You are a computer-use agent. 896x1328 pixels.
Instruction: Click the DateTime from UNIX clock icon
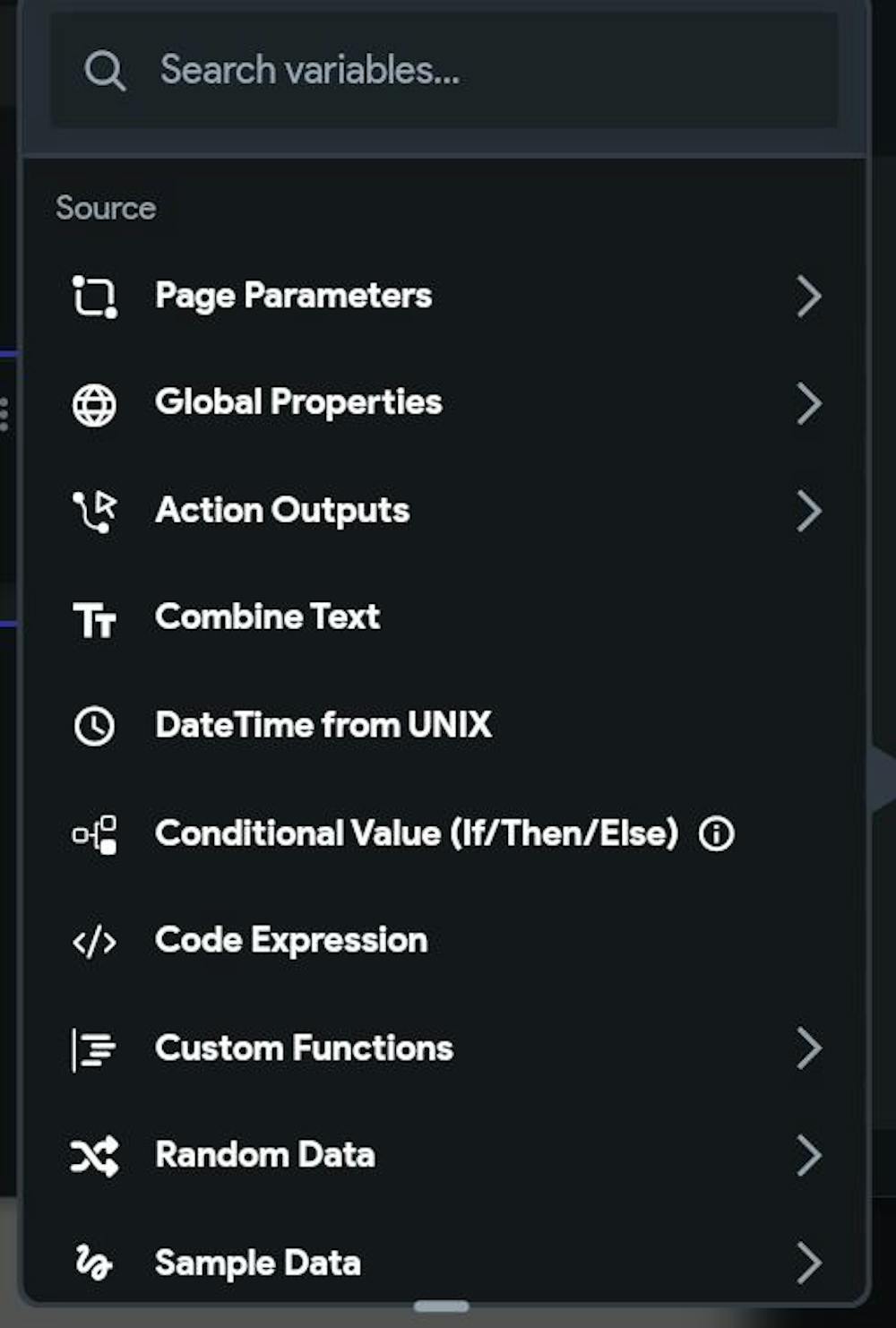94,726
